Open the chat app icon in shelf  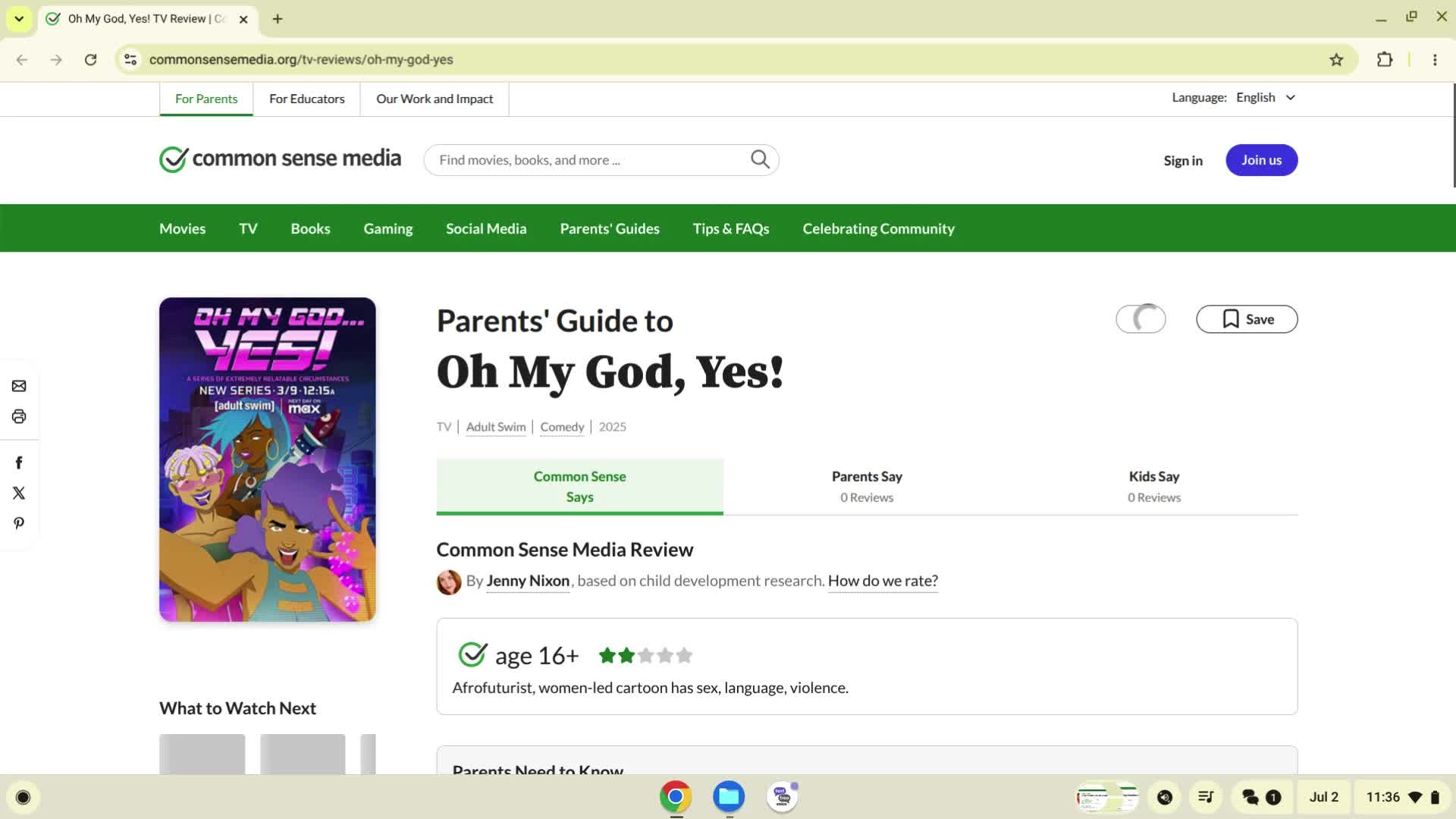pos(783,797)
